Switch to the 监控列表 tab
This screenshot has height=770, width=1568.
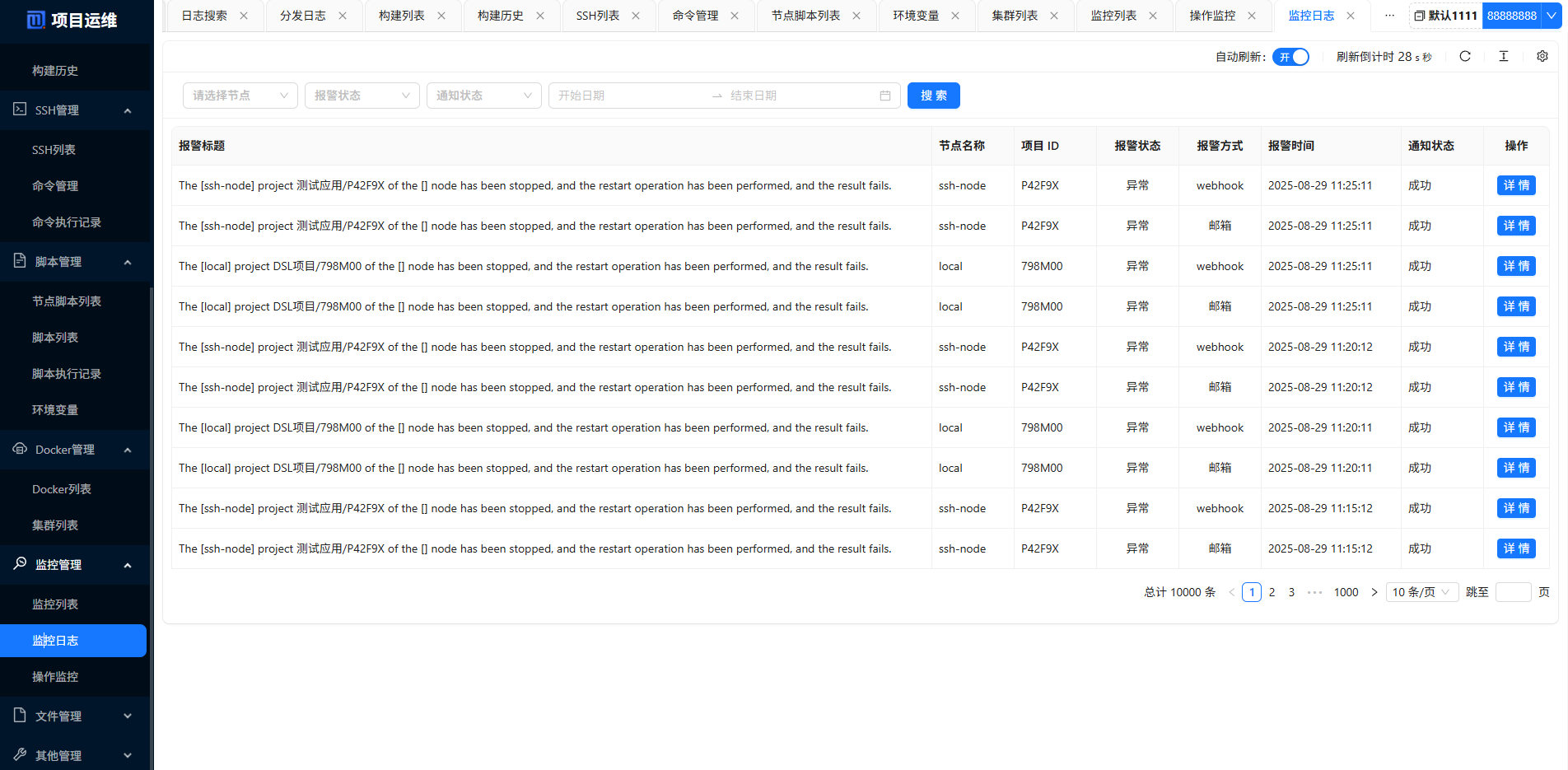click(x=1113, y=16)
